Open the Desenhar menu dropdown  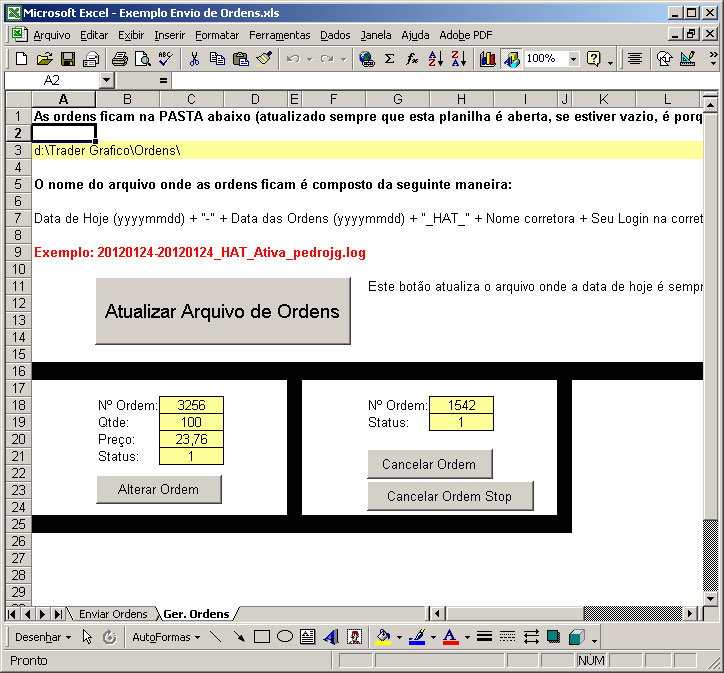coord(43,637)
